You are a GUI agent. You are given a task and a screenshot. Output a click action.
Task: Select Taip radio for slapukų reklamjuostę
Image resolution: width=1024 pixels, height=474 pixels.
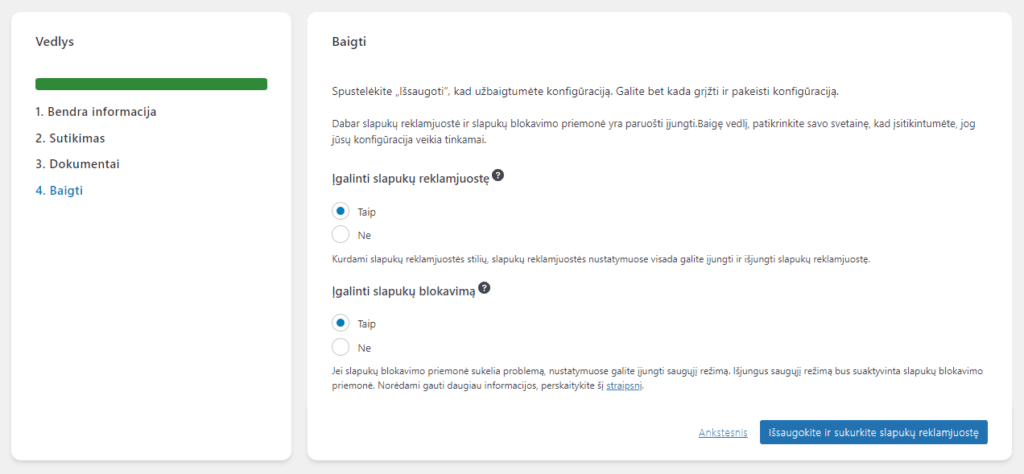pos(340,211)
